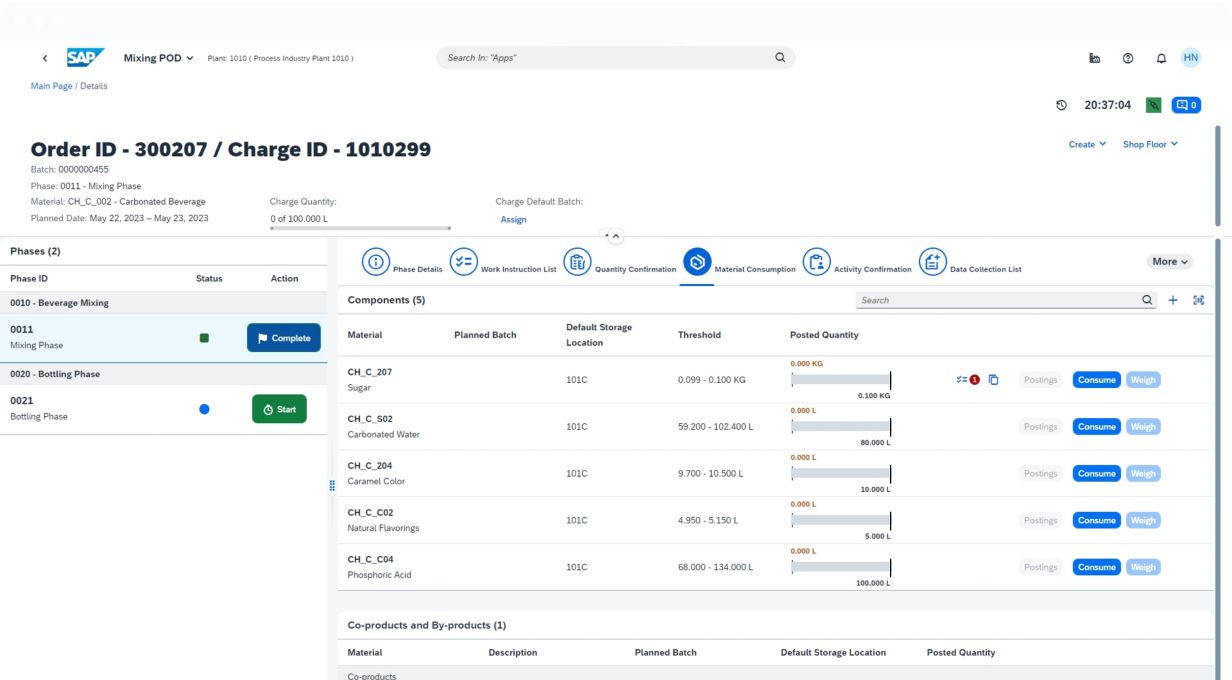Add a component with the plus icon
This screenshot has width=1232, height=680.
click(1173, 300)
